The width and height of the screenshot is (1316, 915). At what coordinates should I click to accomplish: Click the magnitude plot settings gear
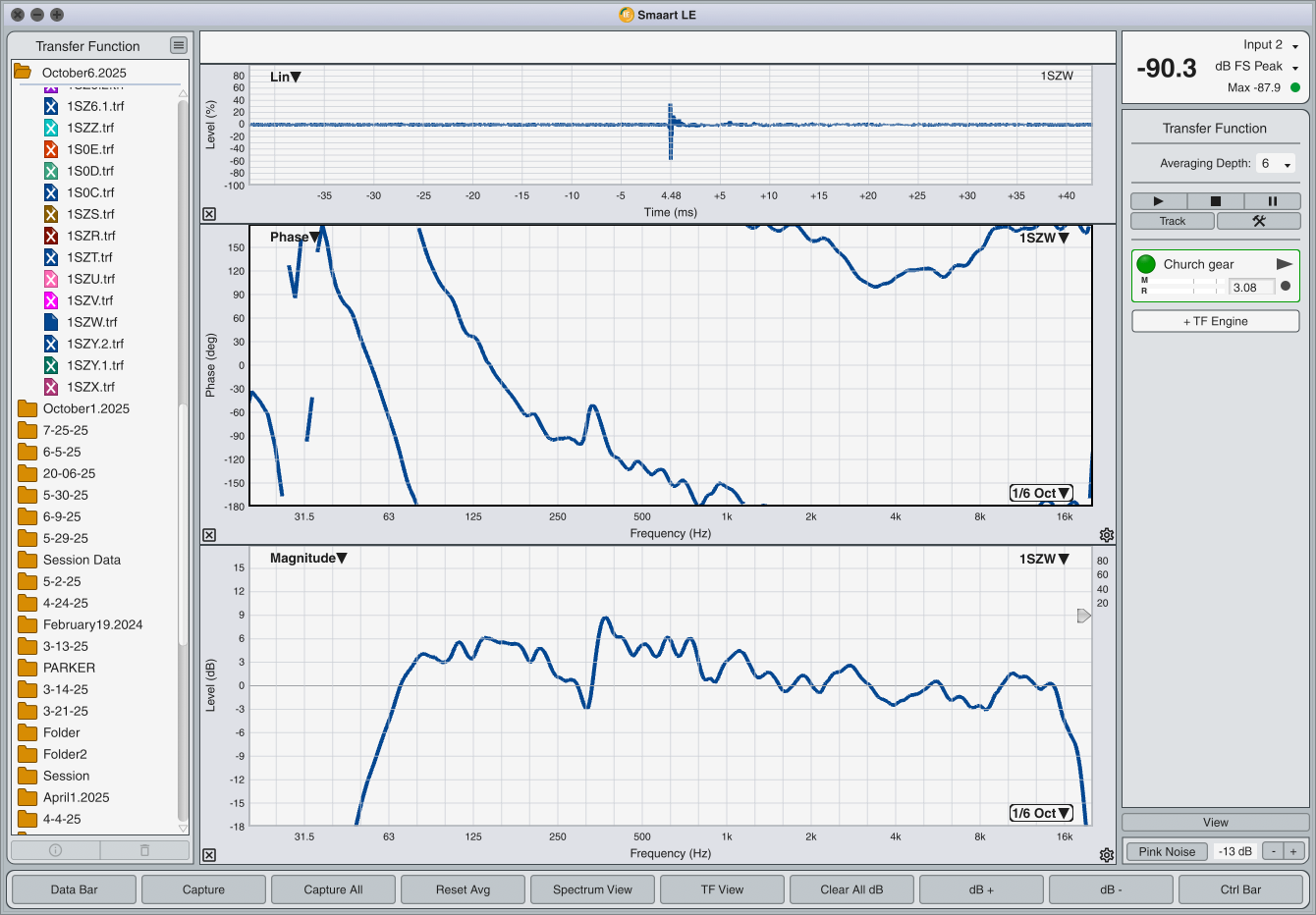pos(1107,855)
